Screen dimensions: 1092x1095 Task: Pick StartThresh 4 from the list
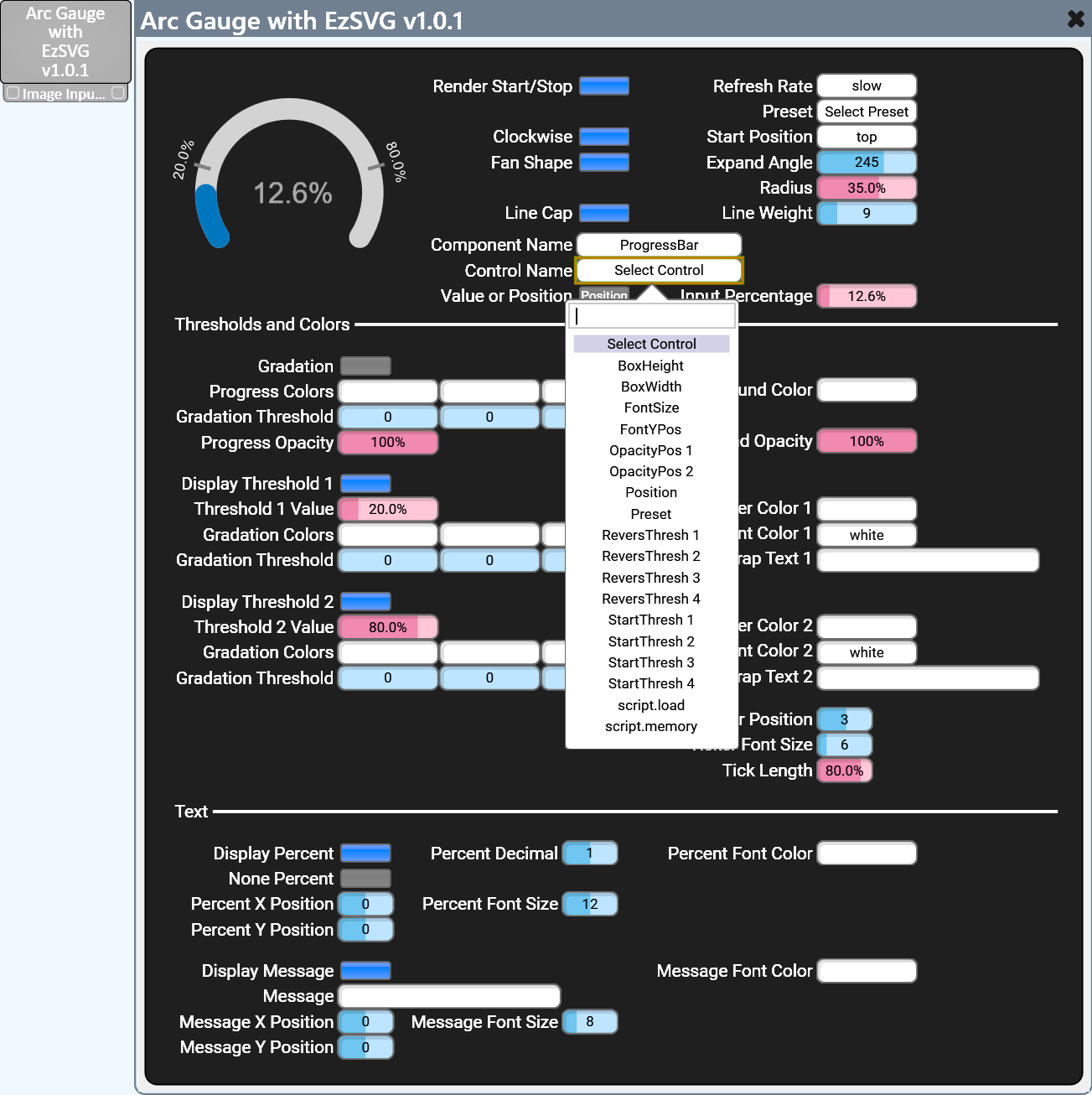[x=651, y=683]
